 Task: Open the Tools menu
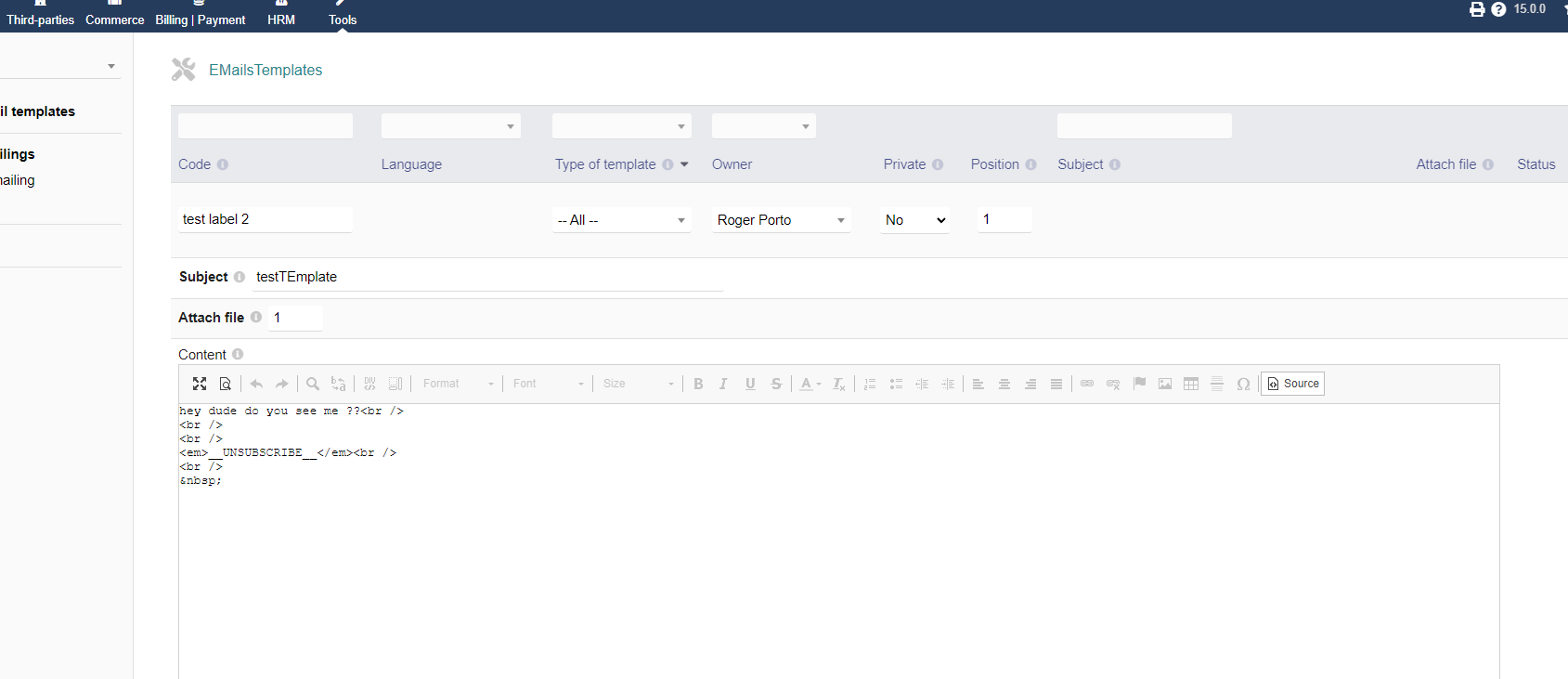(x=342, y=20)
